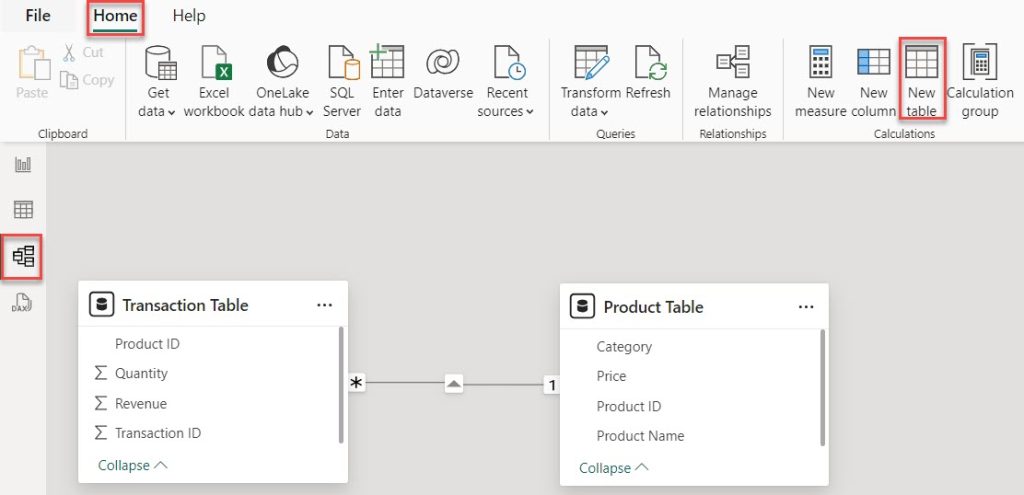Open the Help ribbon tab
The image size is (1024, 495).
point(189,15)
